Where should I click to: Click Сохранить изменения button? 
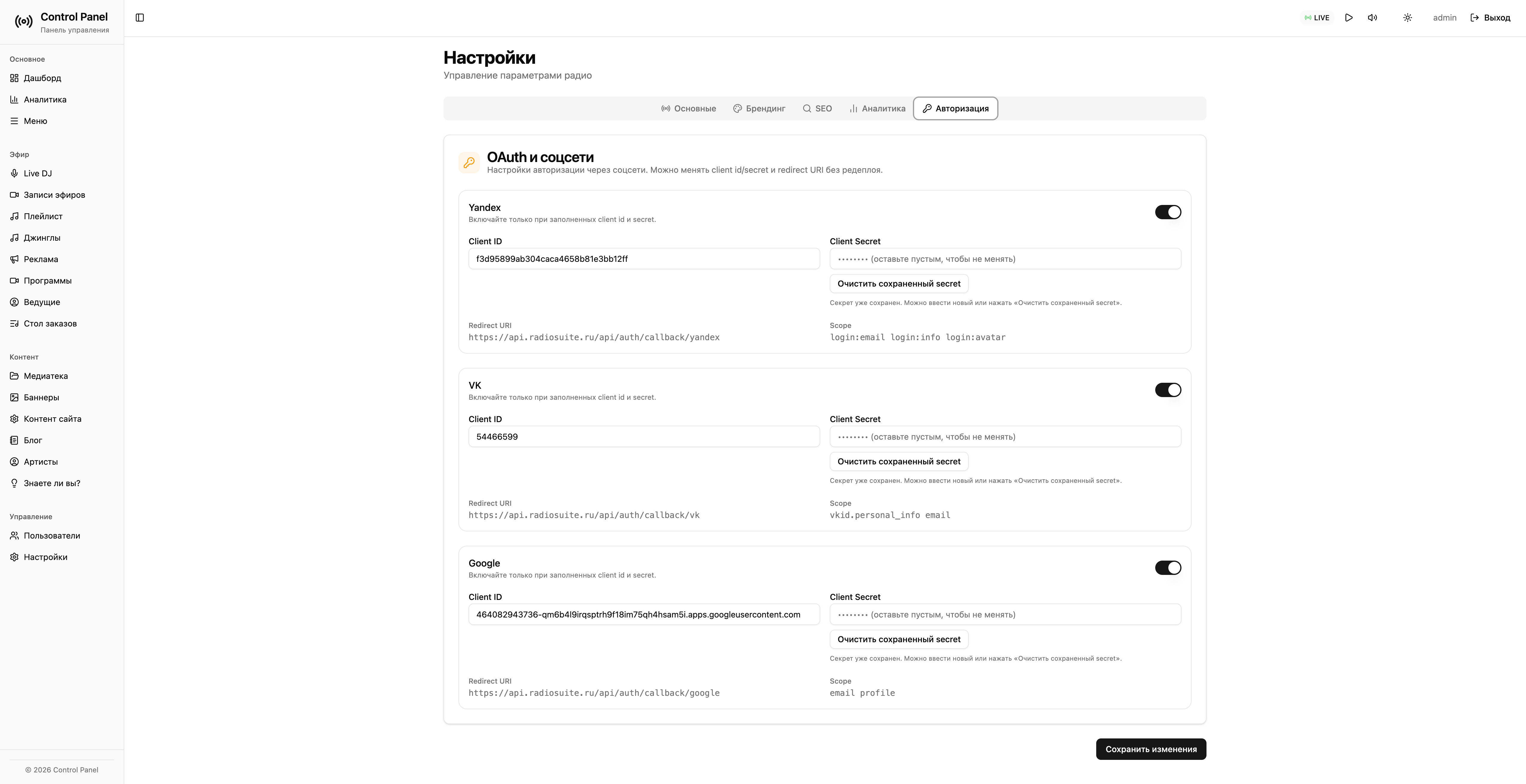1150,749
